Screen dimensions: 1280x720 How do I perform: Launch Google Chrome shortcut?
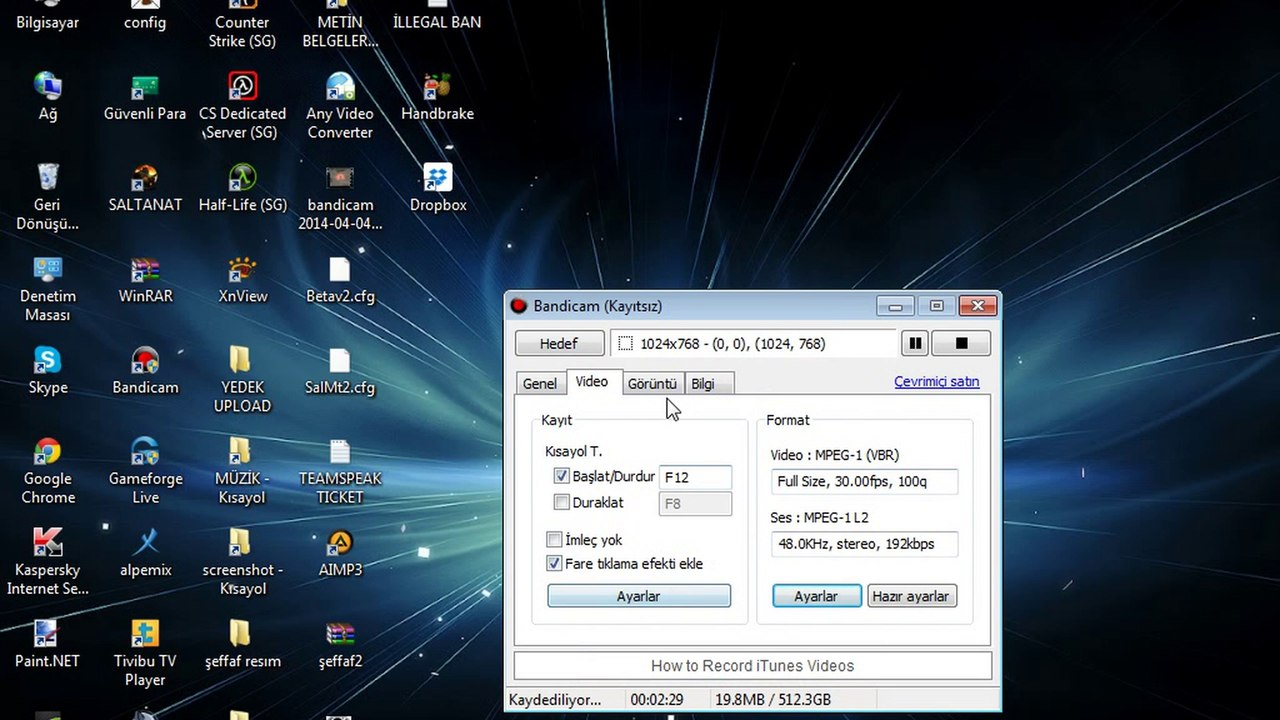pyautogui.click(x=47, y=471)
